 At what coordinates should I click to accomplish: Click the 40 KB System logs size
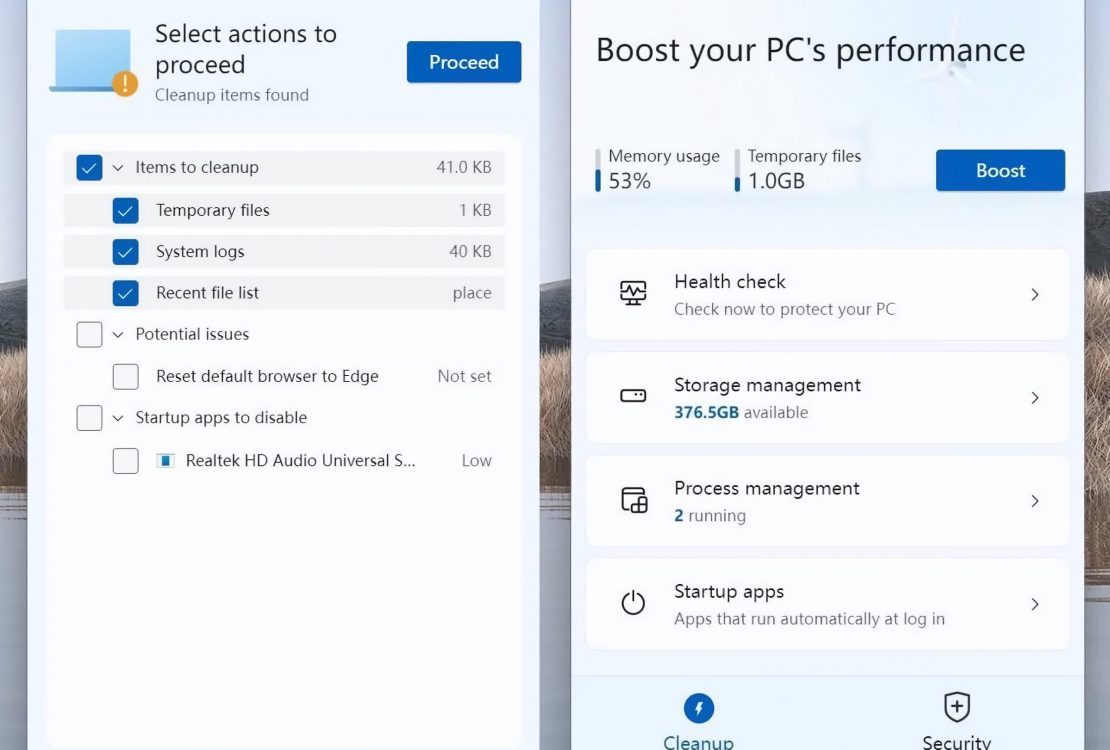pyautogui.click(x=470, y=251)
